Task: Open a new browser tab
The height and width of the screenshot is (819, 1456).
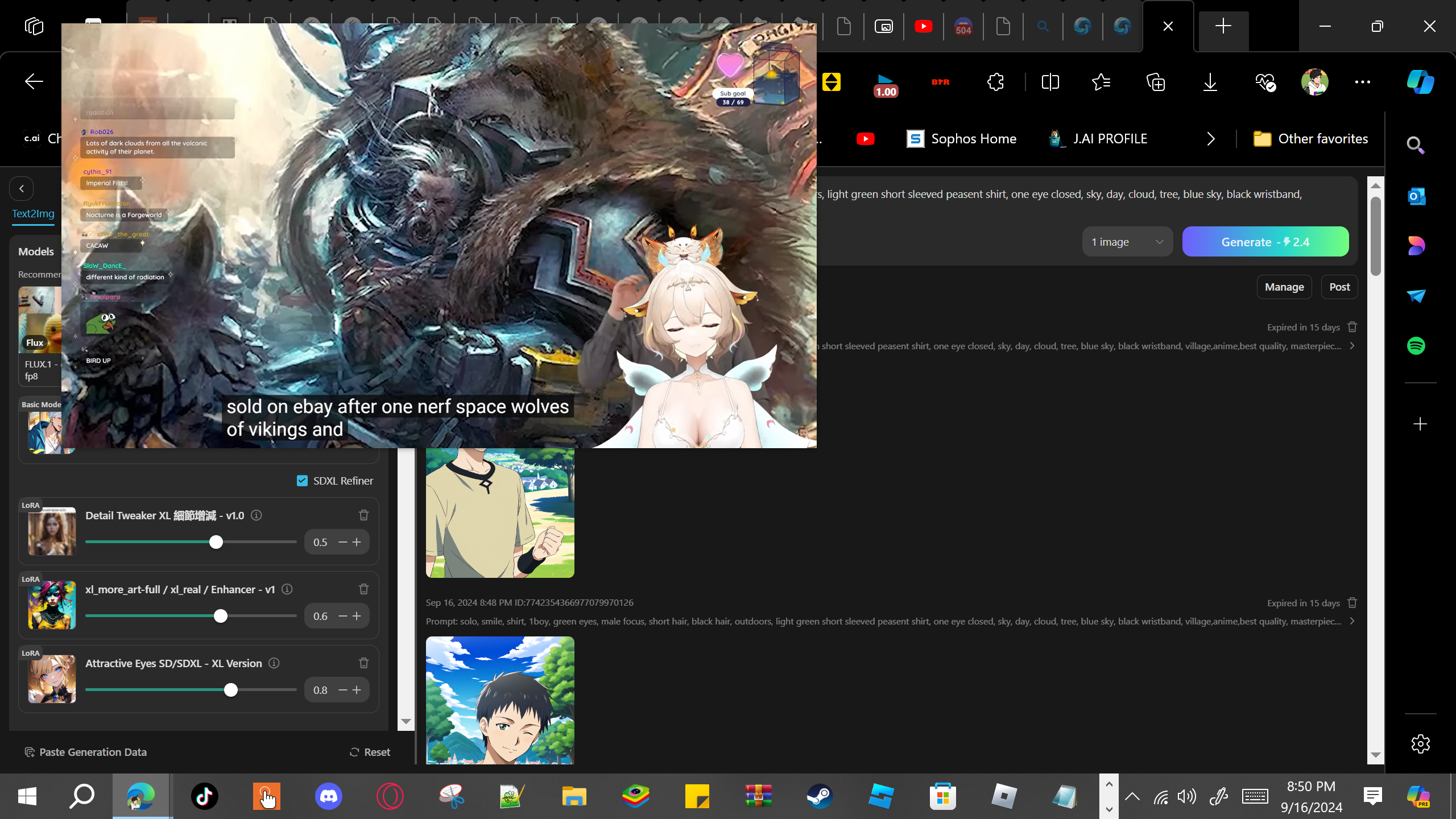Action: (x=1223, y=26)
